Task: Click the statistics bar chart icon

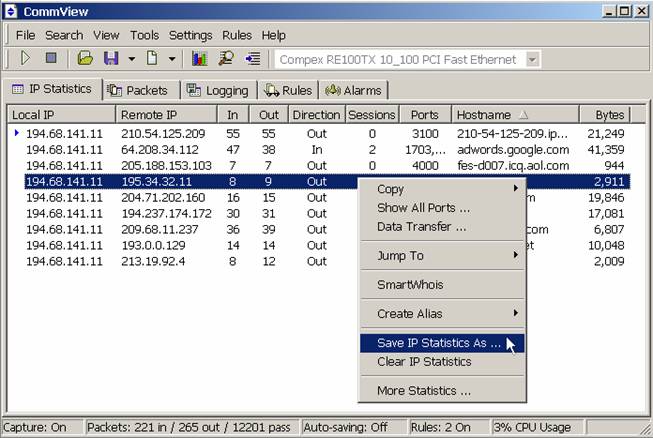Action: tap(199, 59)
